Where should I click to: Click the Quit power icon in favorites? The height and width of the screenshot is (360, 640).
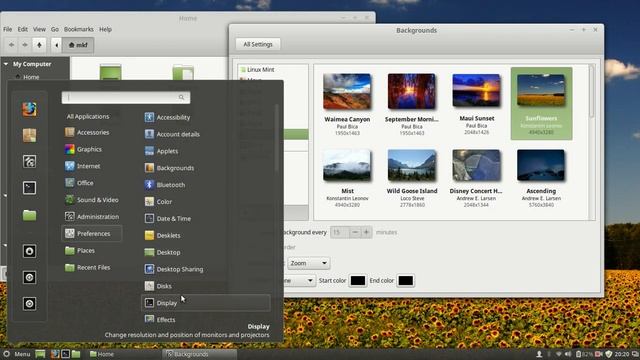(29, 304)
